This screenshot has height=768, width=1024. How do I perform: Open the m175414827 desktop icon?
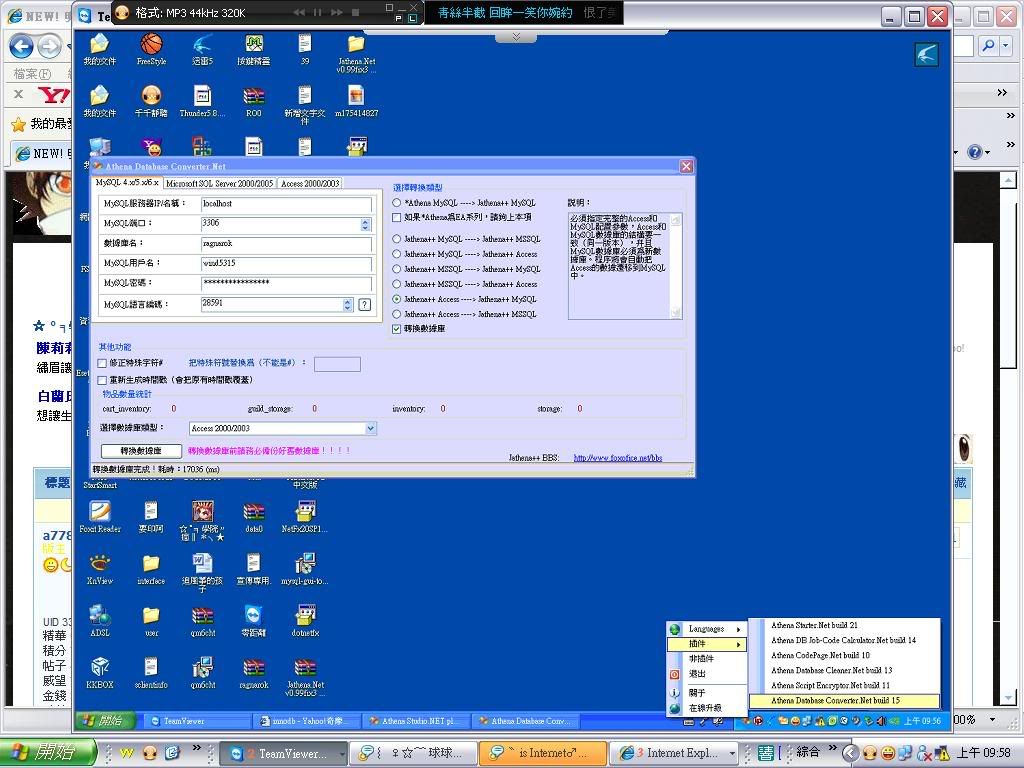coord(357,101)
